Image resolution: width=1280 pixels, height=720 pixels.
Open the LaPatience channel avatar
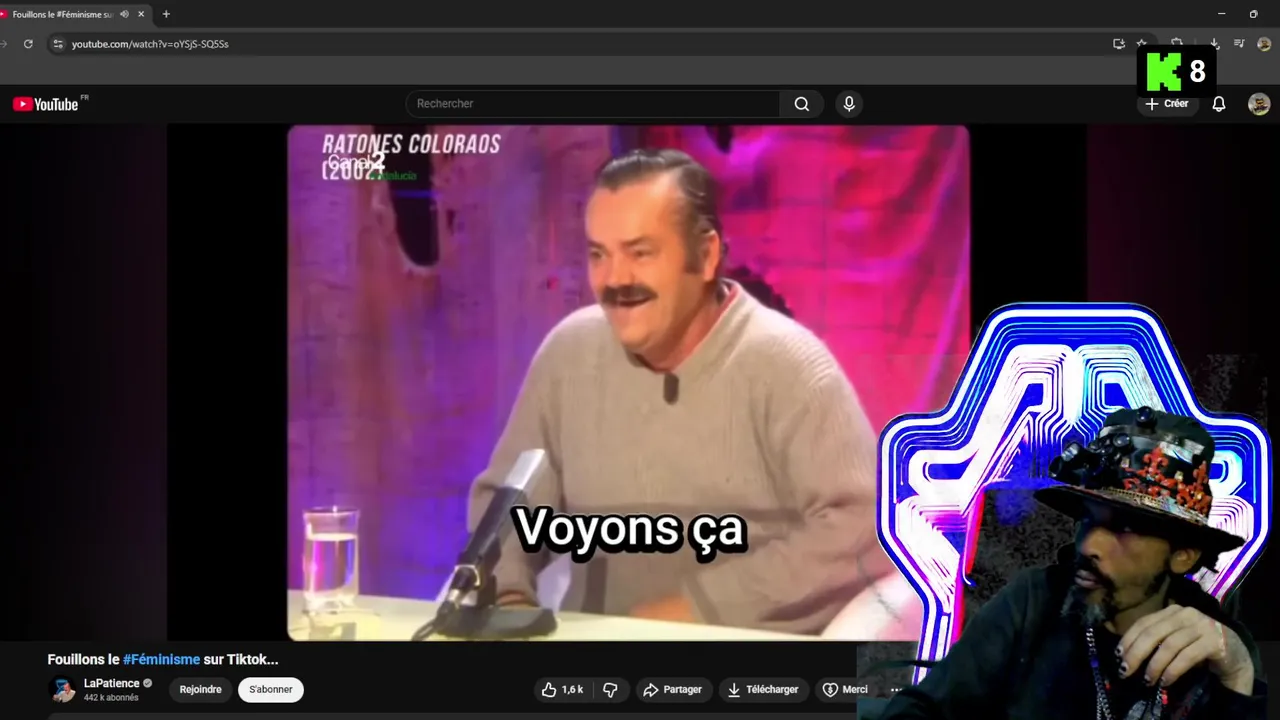pyautogui.click(x=63, y=690)
